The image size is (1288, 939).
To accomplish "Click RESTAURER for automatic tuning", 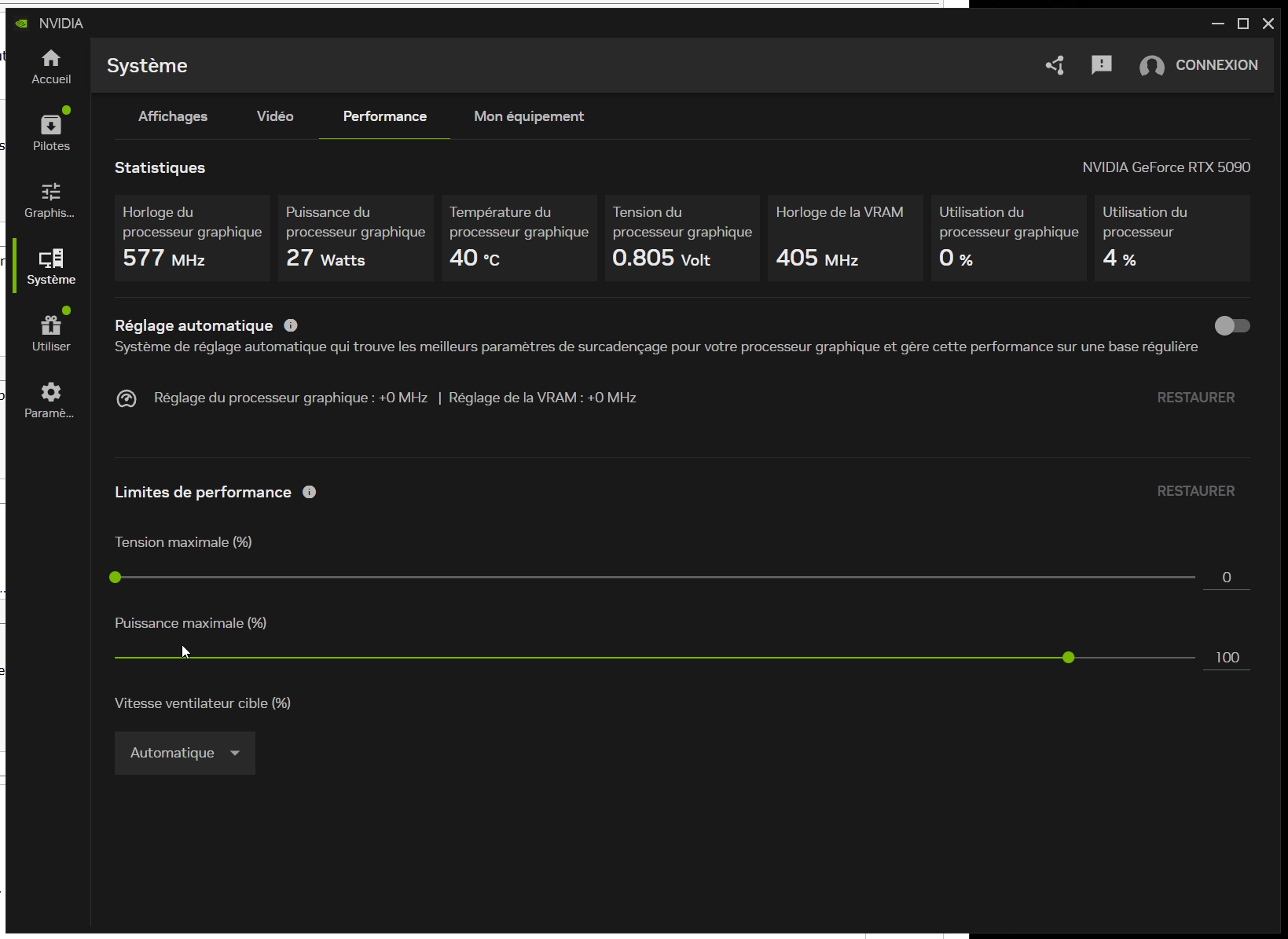I will click(1195, 398).
